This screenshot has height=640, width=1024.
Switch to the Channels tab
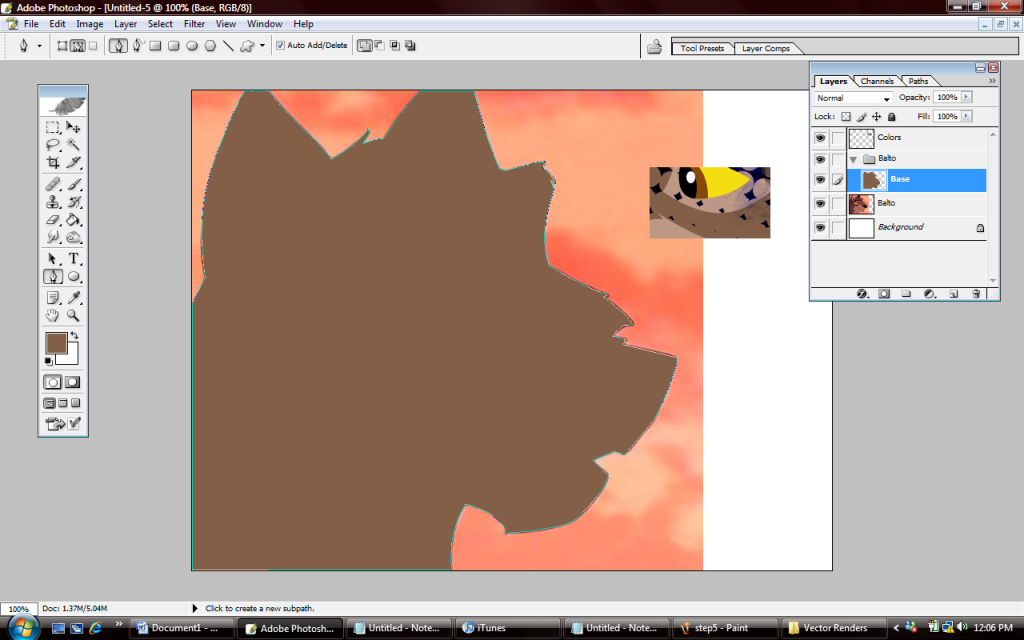click(876, 81)
